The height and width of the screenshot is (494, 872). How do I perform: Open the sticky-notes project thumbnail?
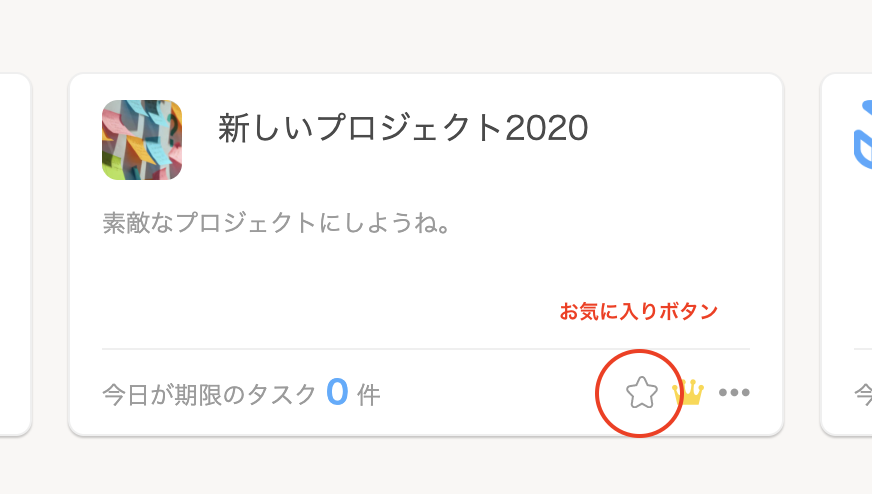tap(142, 140)
